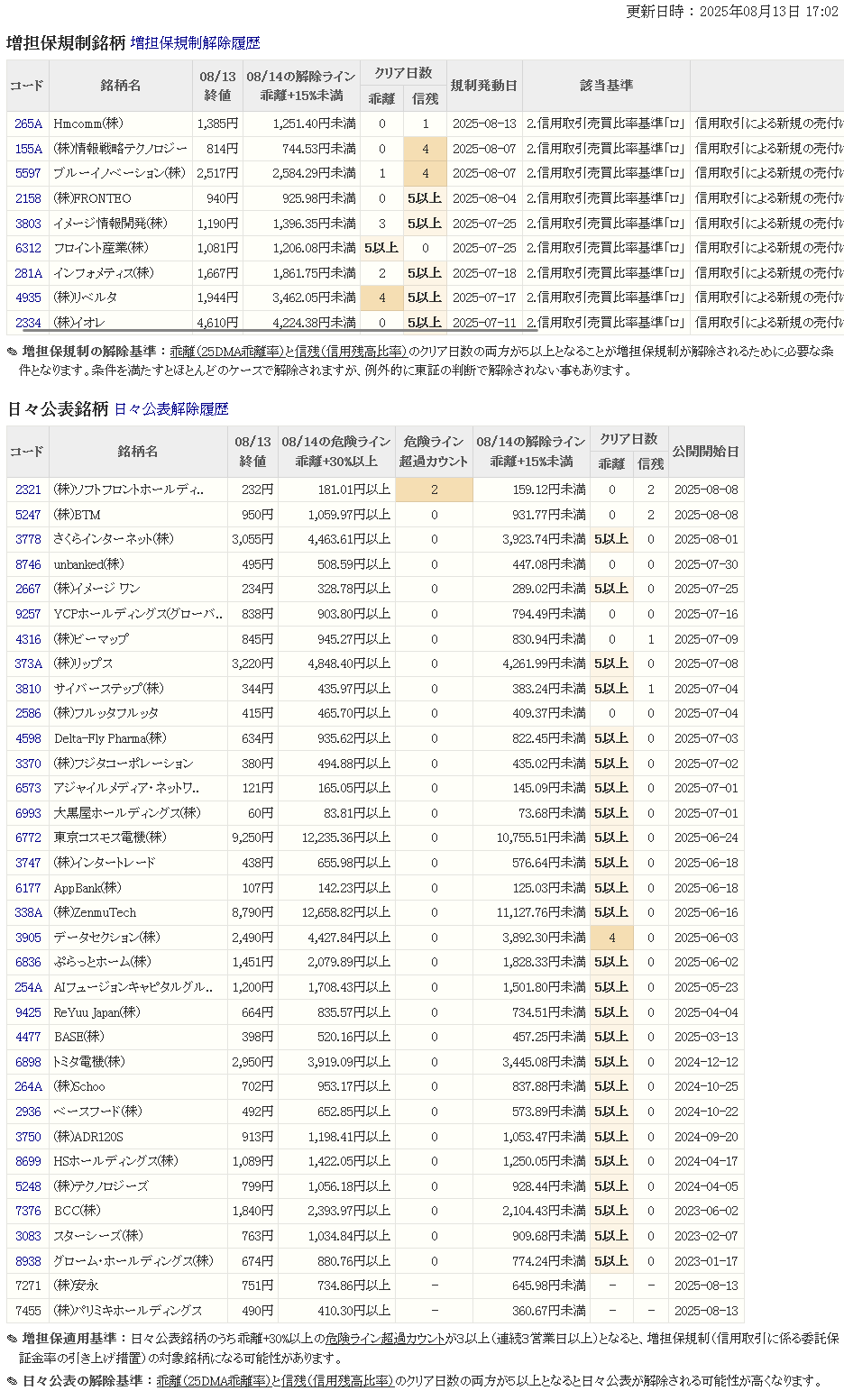This screenshot has width=844, height=1400.
Task: Open stock code 3083 link
Action: [28, 1236]
